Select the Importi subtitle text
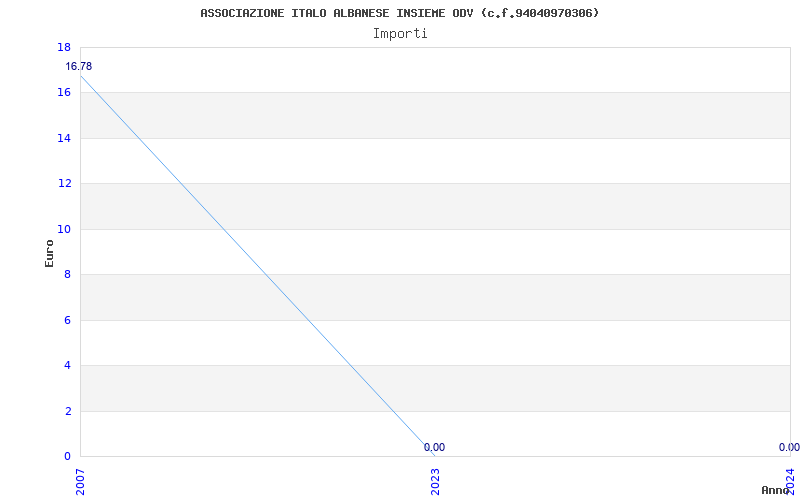 400,34
